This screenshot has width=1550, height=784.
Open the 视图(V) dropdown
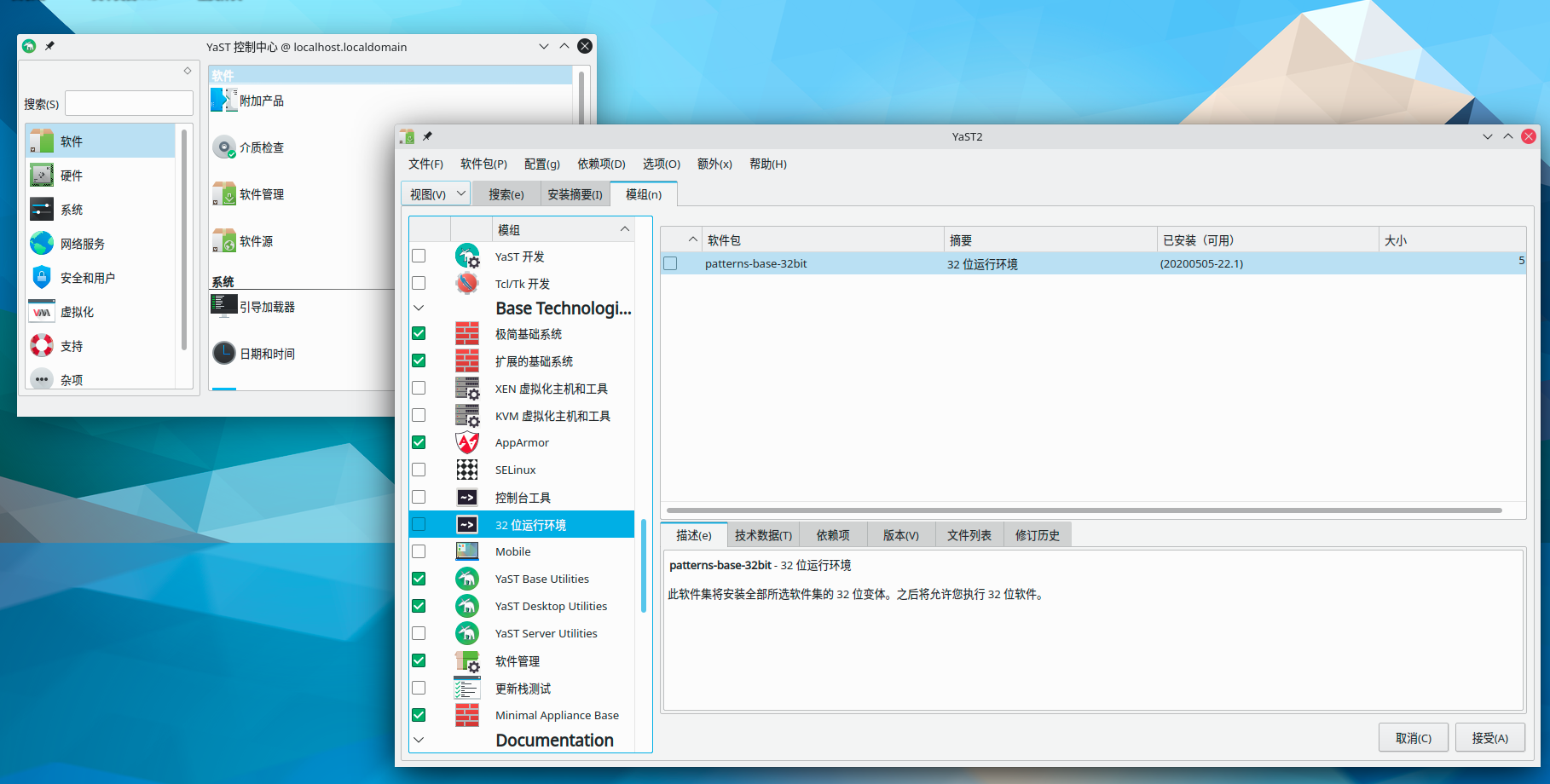[436, 194]
